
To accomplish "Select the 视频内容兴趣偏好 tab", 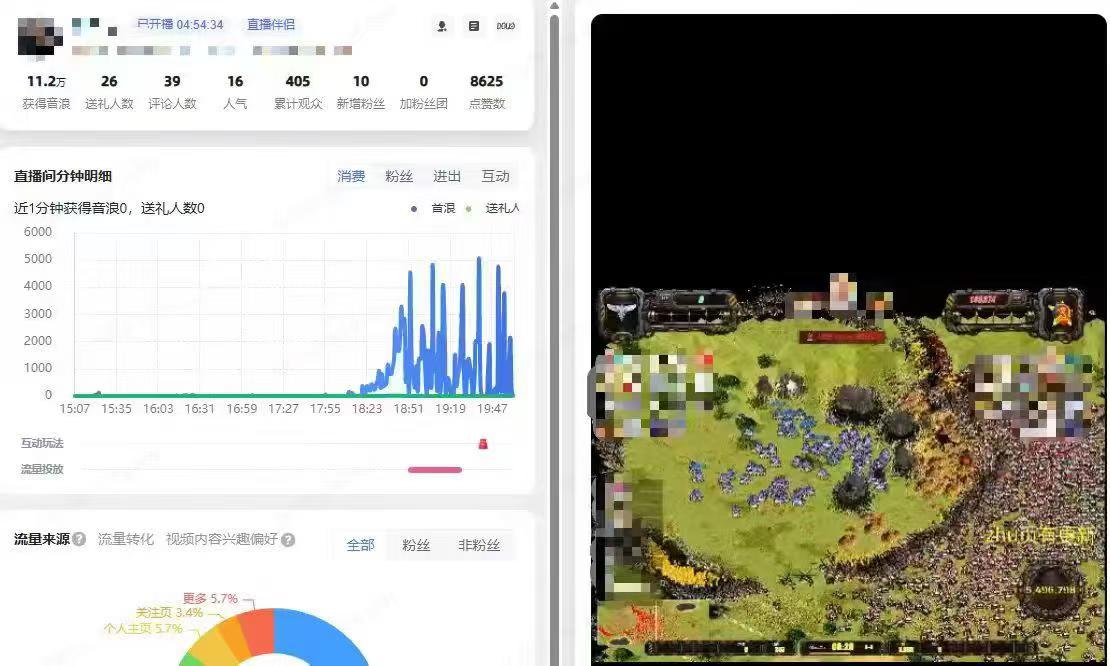I will [x=222, y=539].
